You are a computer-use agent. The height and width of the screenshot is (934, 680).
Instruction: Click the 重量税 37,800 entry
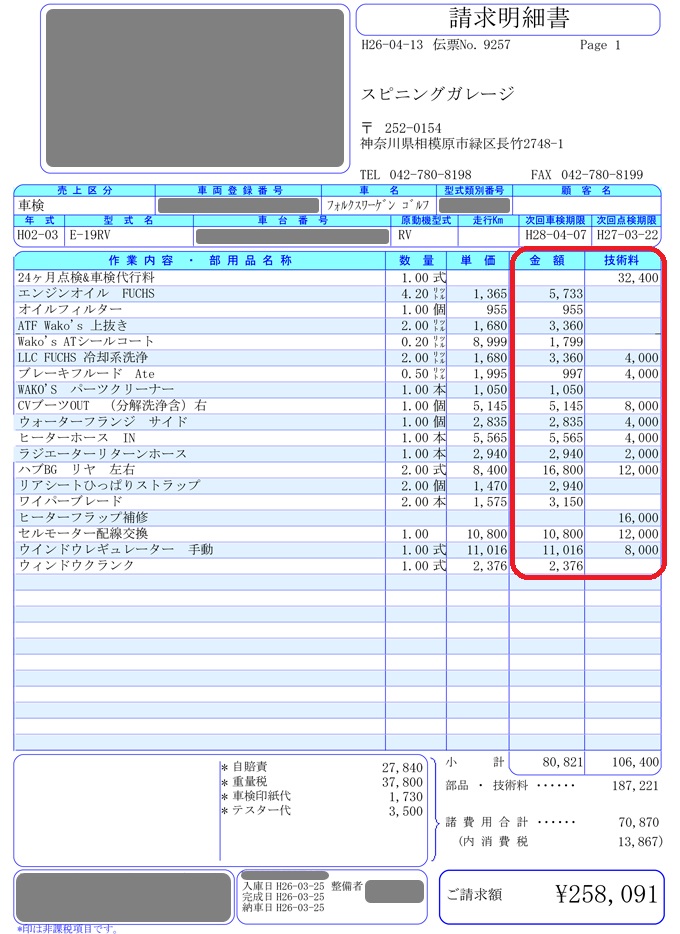click(x=322, y=782)
